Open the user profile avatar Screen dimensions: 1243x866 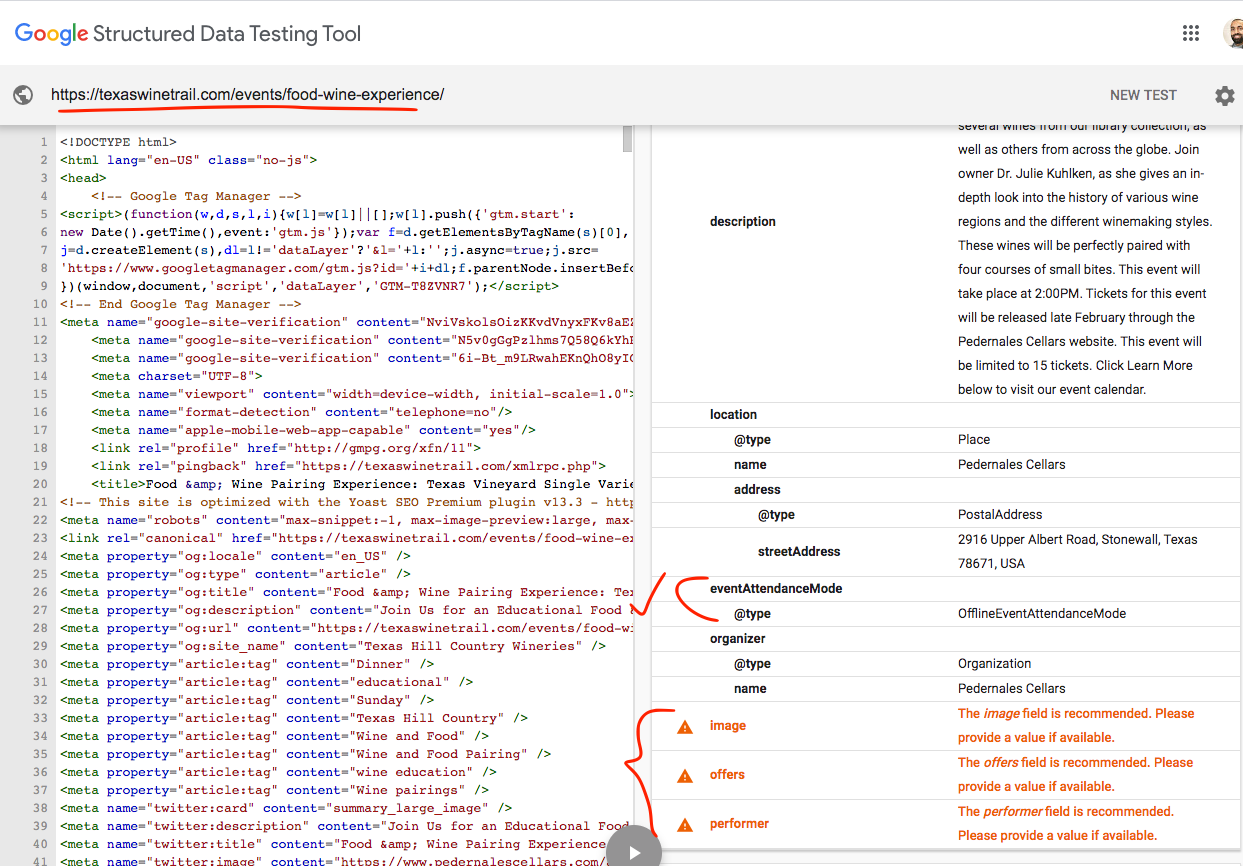1233,33
